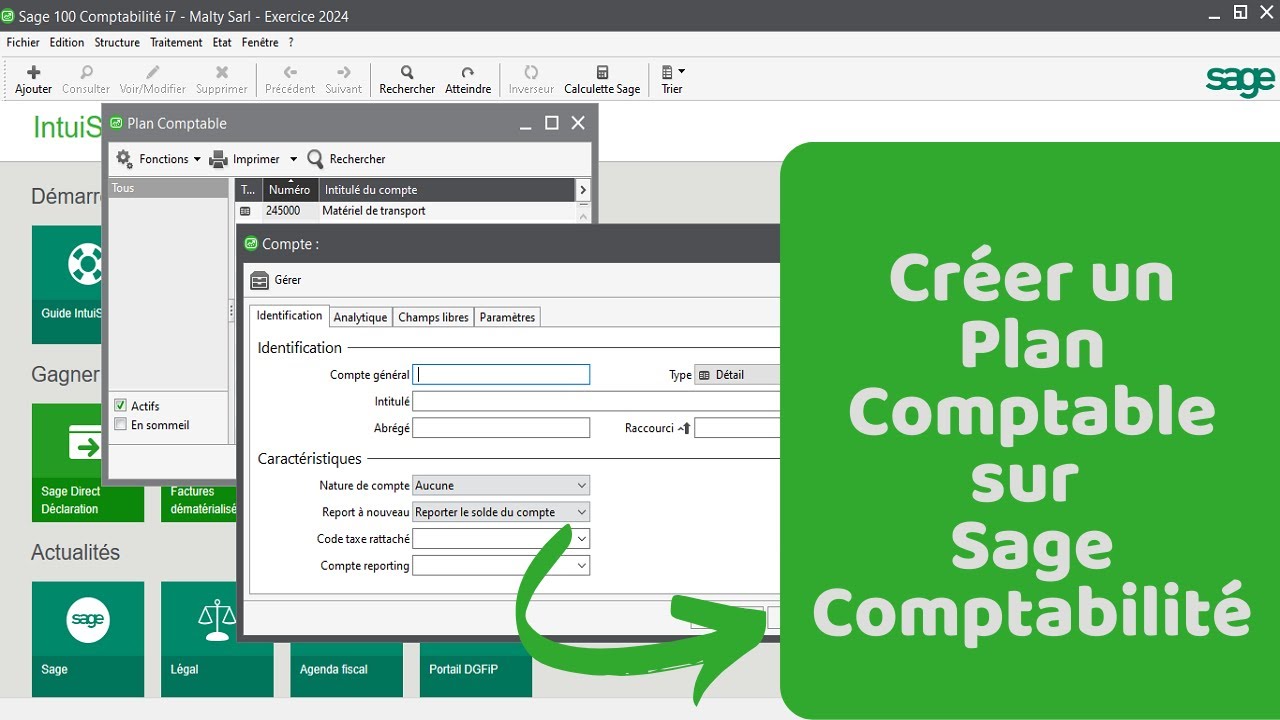Open the Imprimer dropdown arrow
Image resolution: width=1280 pixels, height=720 pixels.
(x=294, y=159)
